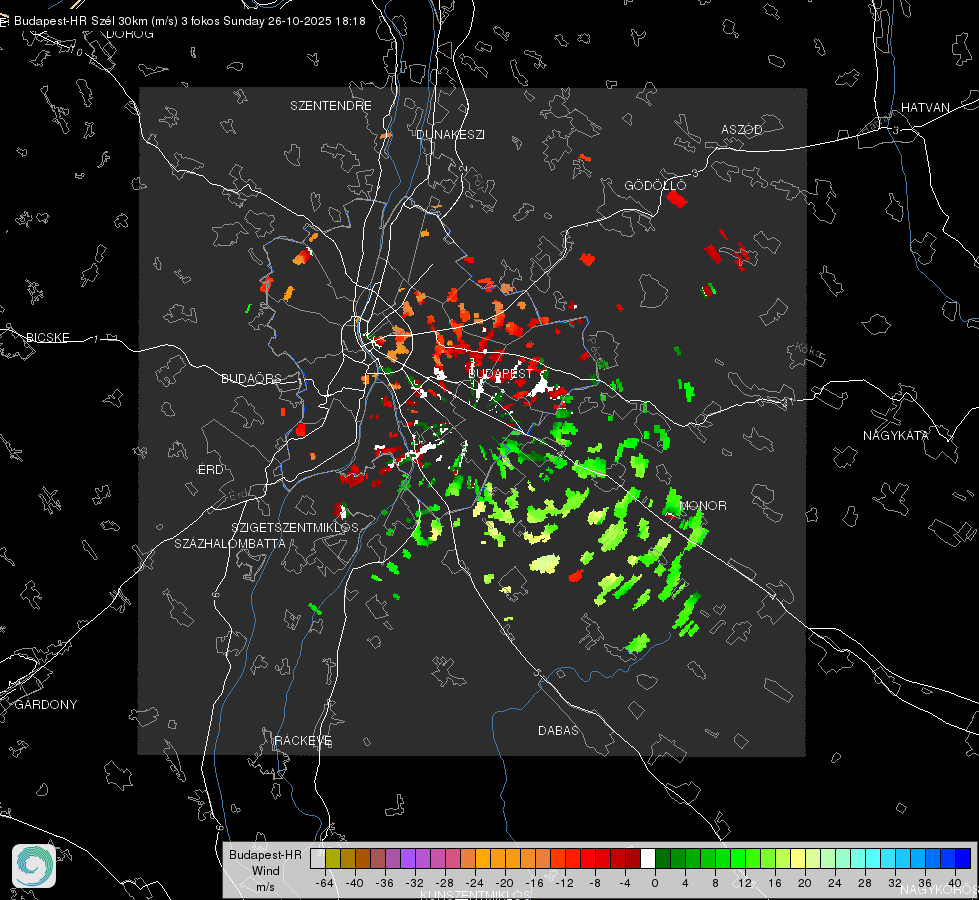Pick the gray leftmost legend swatch
The width and height of the screenshot is (979, 900).
[x=318, y=858]
